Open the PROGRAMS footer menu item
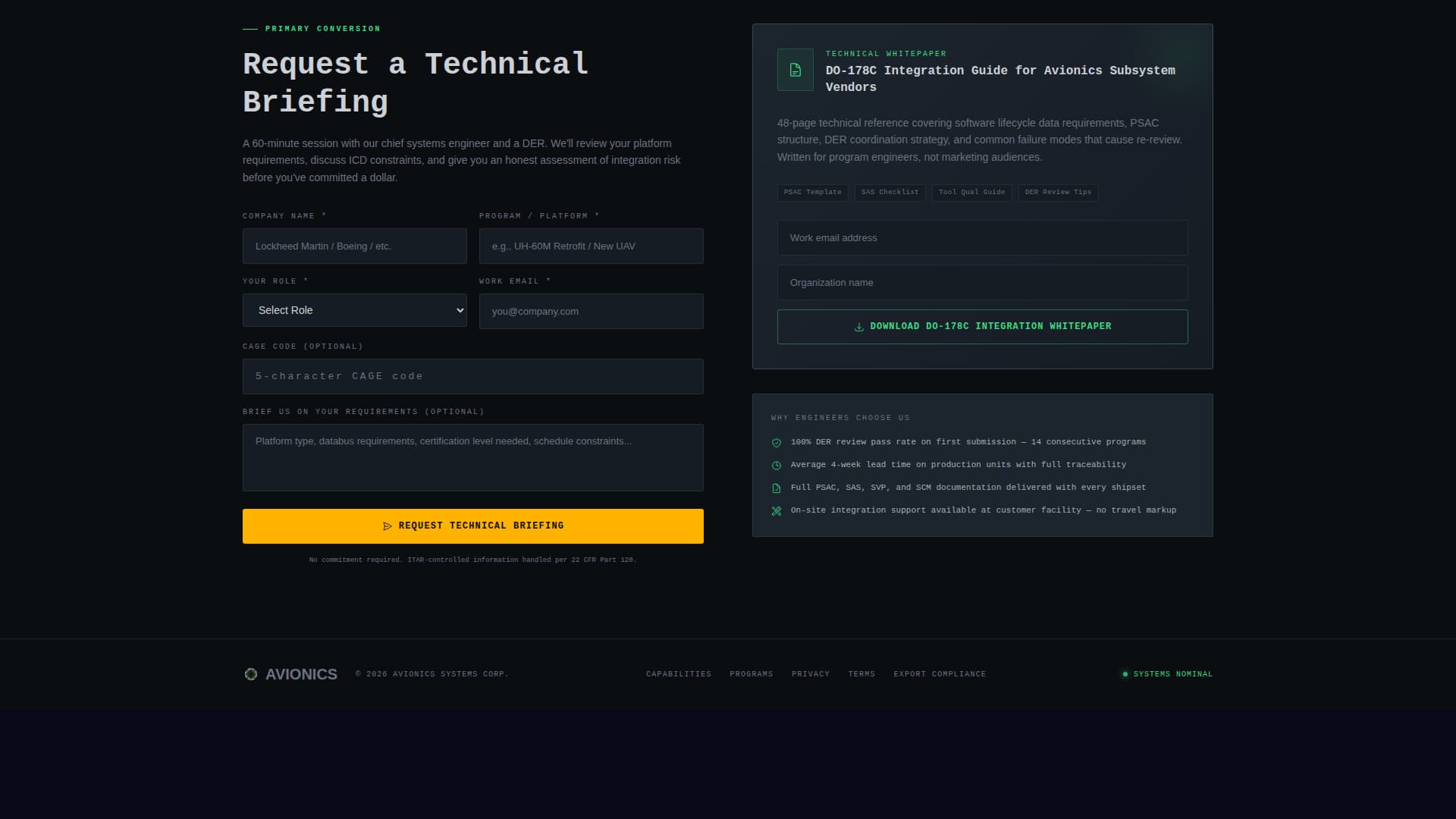 (751, 673)
